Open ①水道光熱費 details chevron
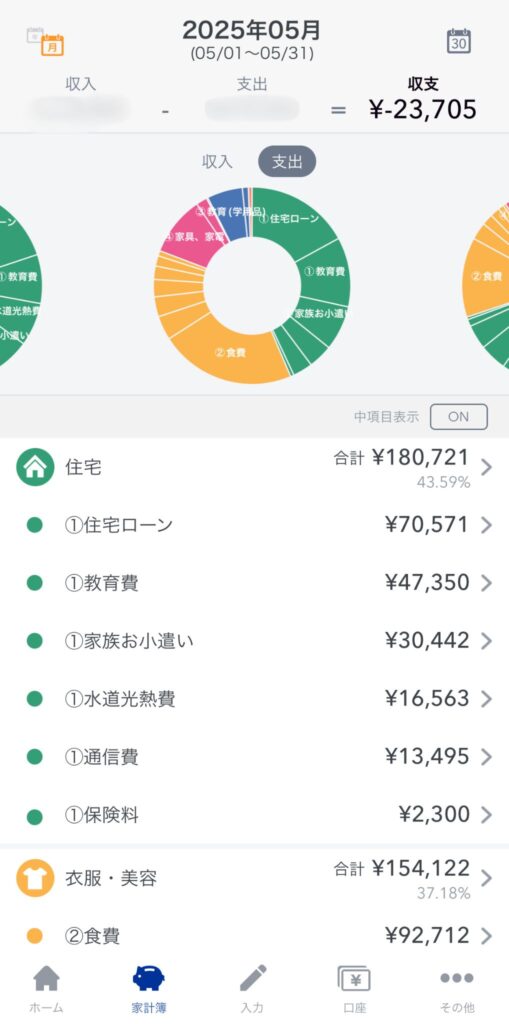The width and height of the screenshot is (509, 1024). pyautogui.click(x=486, y=699)
